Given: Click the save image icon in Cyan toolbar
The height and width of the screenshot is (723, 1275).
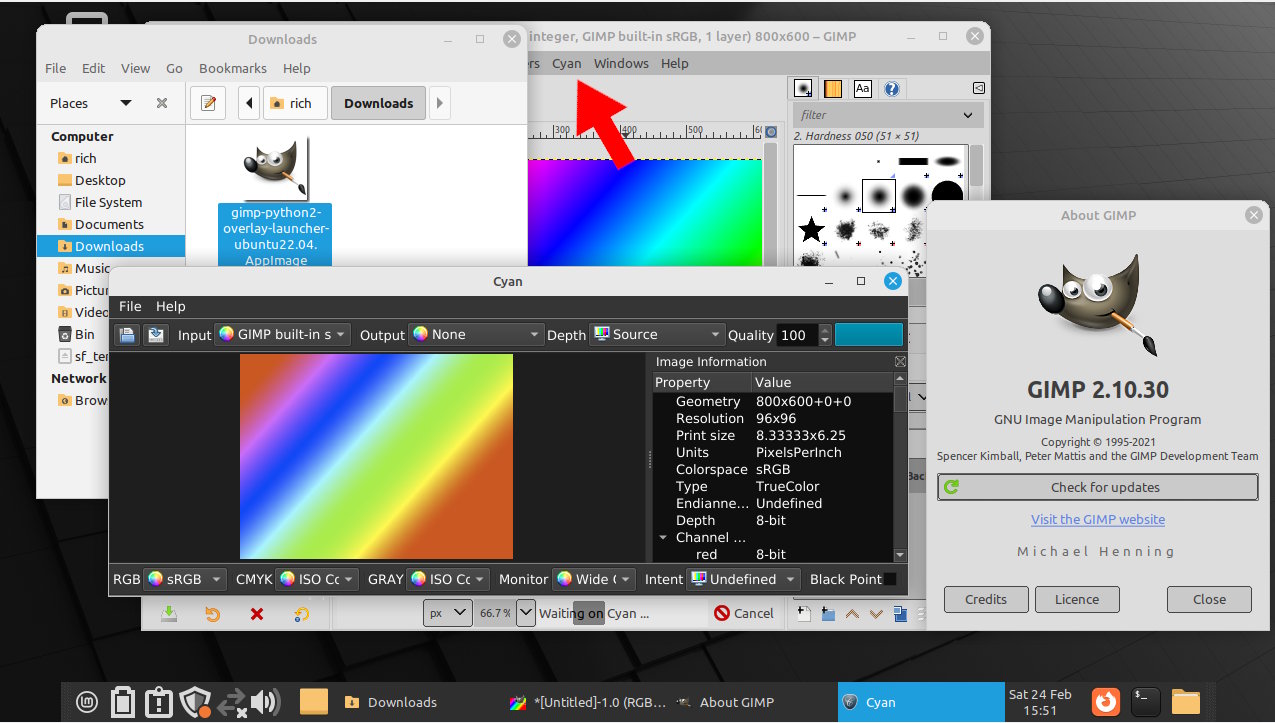Looking at the screenshot, I should pos(155,335).
